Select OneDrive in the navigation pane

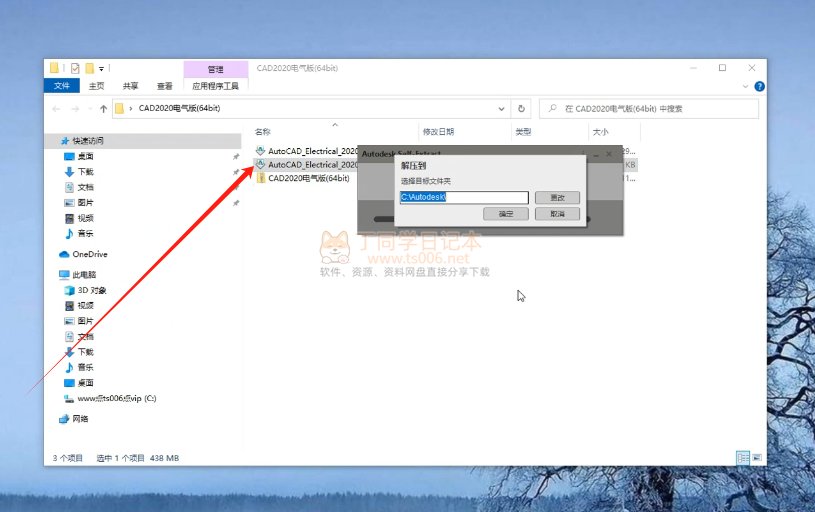[x=89, y=254]
